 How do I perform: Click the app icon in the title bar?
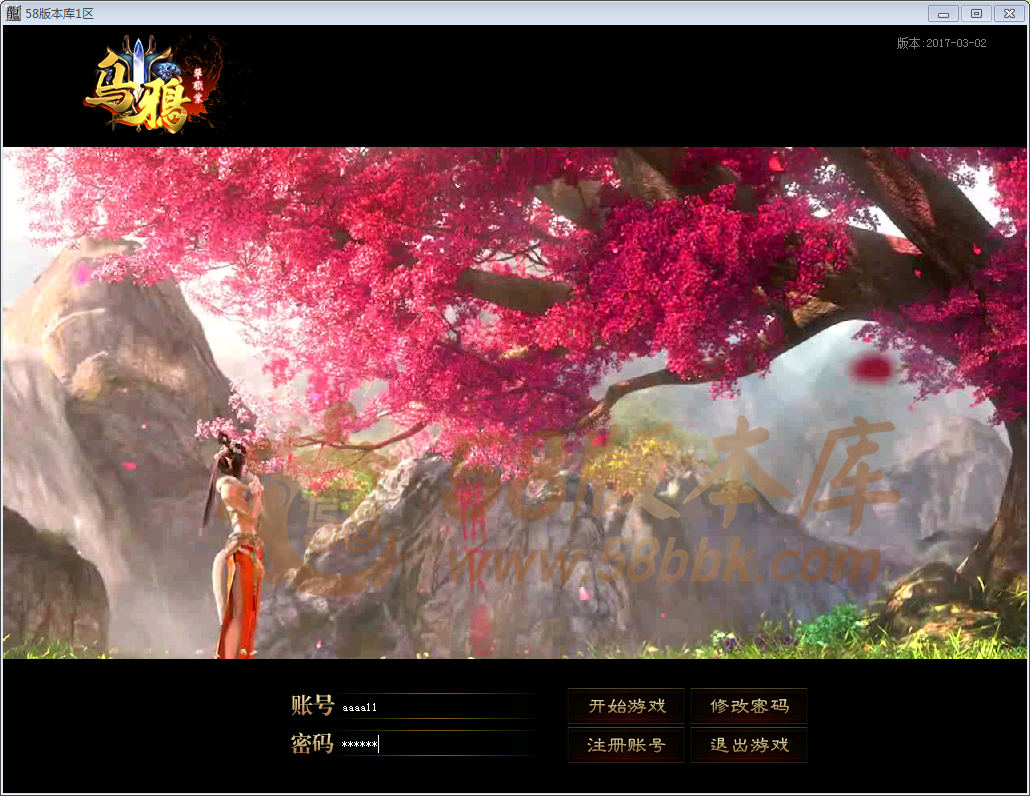13,13
